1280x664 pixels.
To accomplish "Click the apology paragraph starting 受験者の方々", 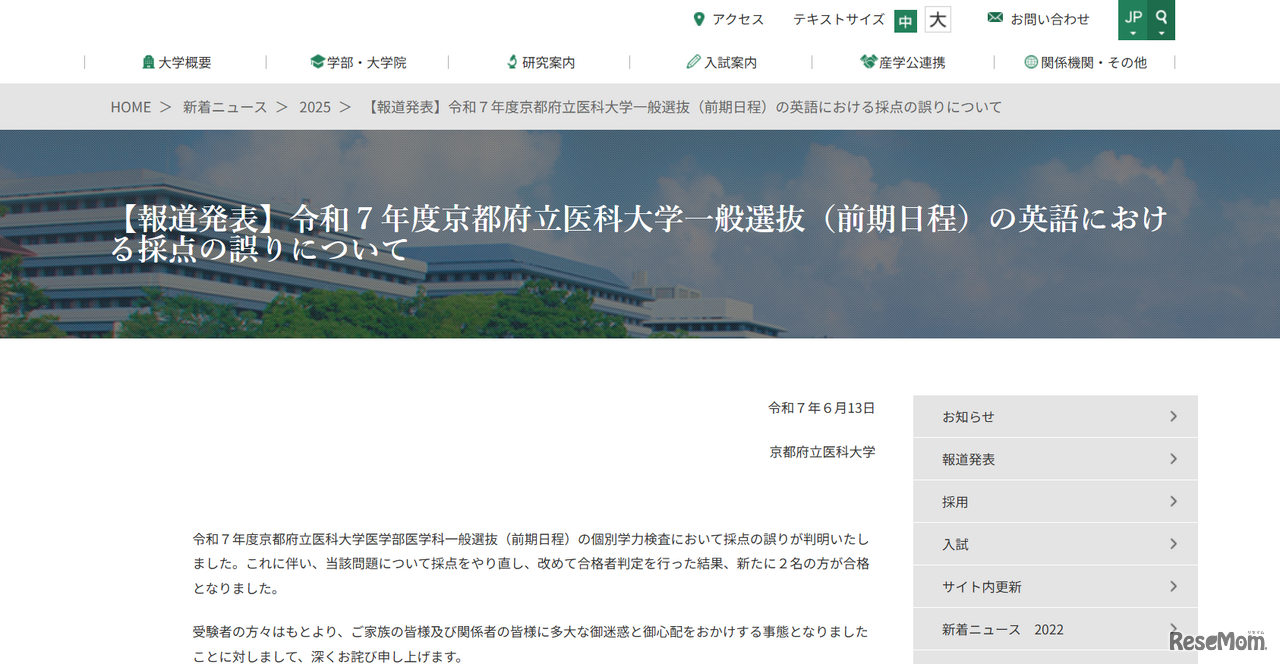I will [531, 644].
